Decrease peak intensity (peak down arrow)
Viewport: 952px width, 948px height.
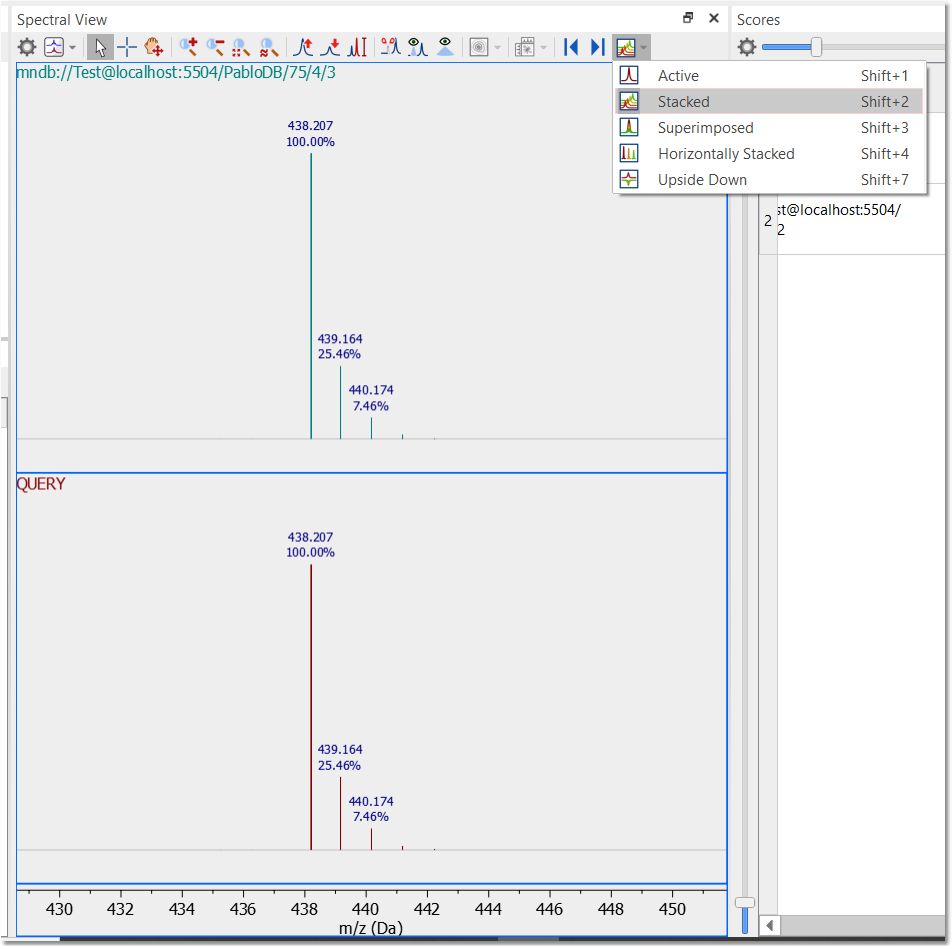point(331,47)
